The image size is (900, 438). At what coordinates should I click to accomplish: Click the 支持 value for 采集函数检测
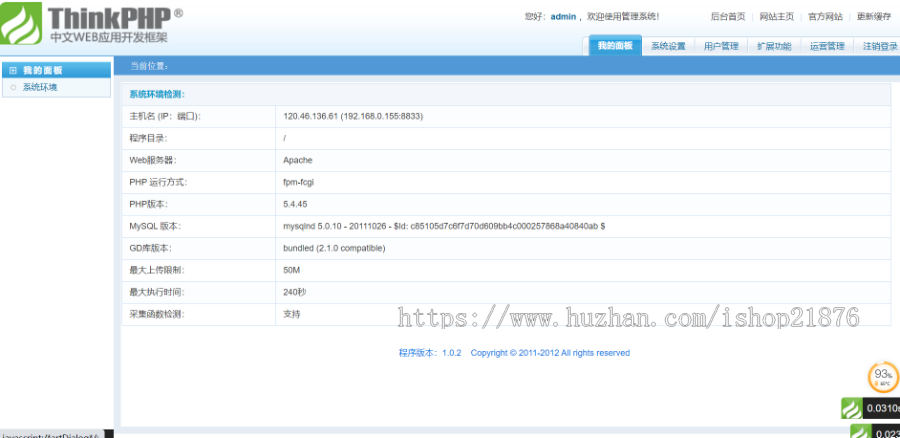[x=292, y=315]
